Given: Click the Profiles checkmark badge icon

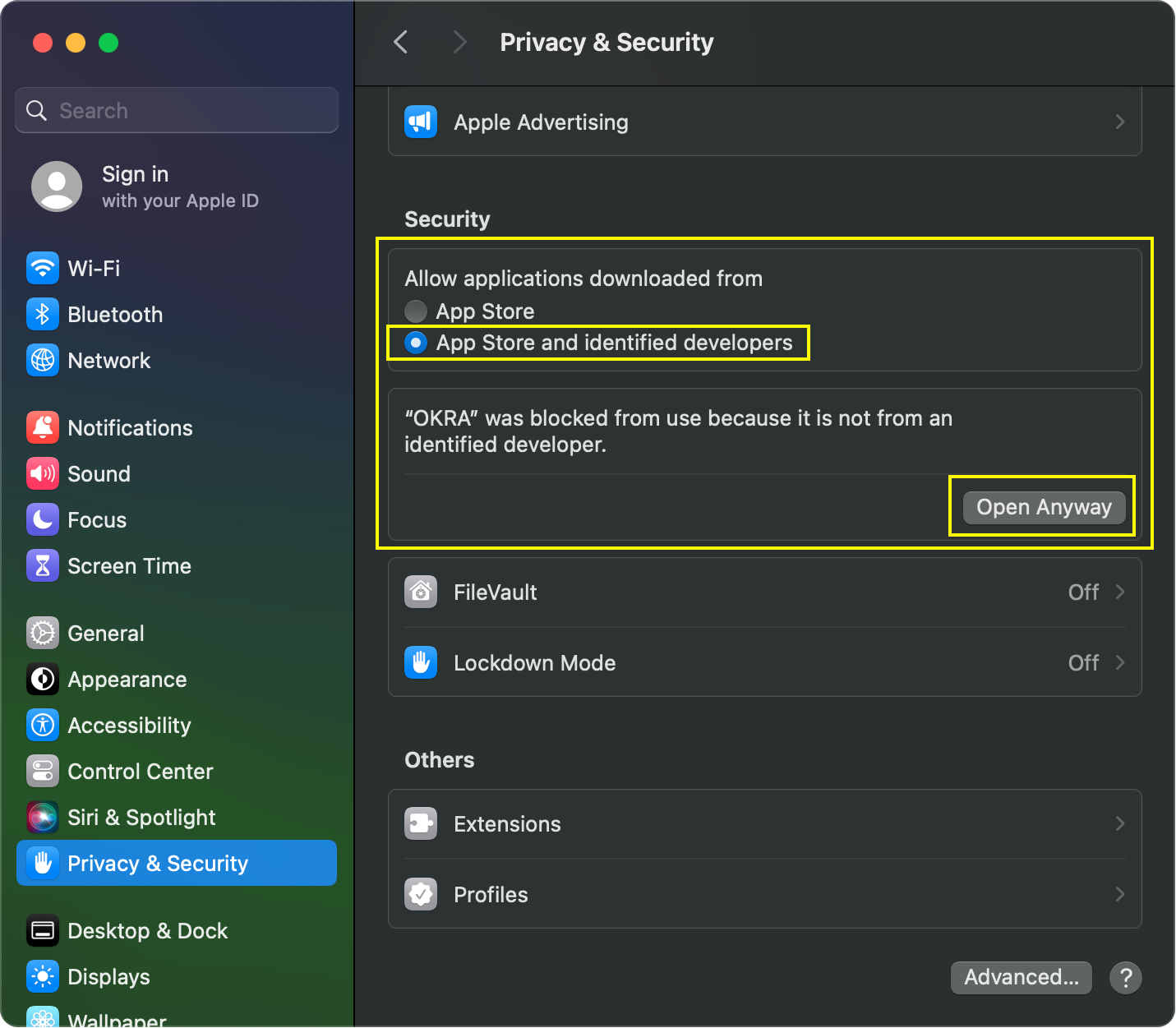Looking at the screenshot, I should [x=421, y=894].
